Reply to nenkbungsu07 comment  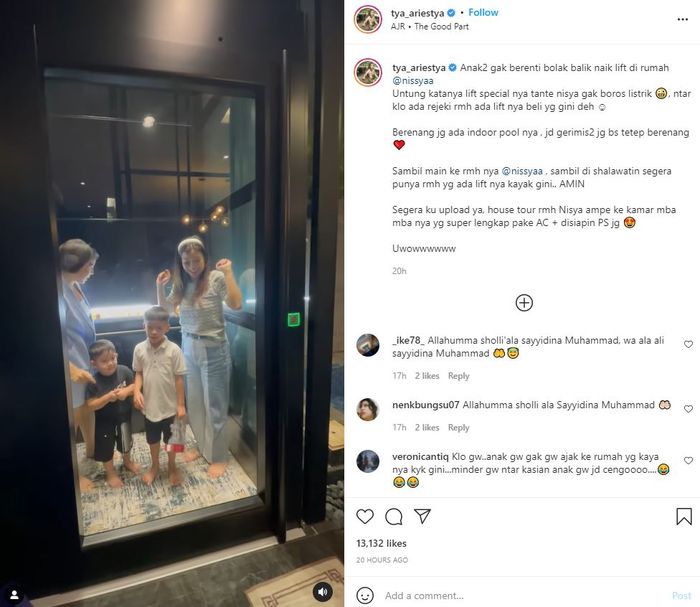coord(458,428)
